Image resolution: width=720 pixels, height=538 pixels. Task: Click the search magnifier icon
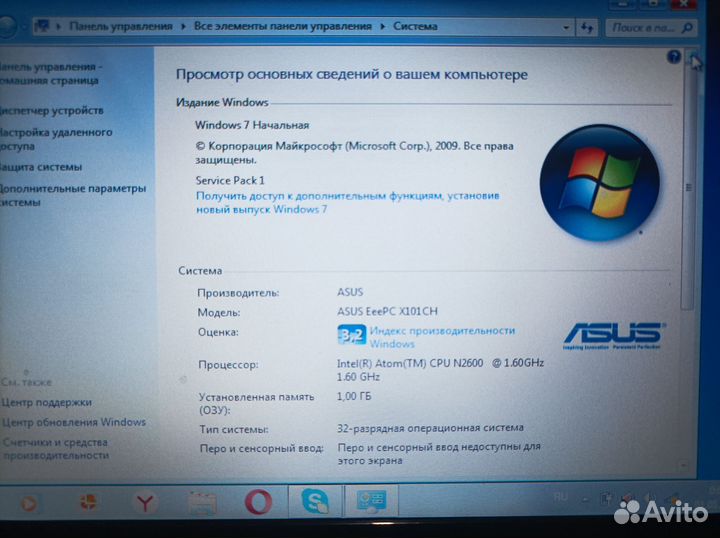click(687, 28)
